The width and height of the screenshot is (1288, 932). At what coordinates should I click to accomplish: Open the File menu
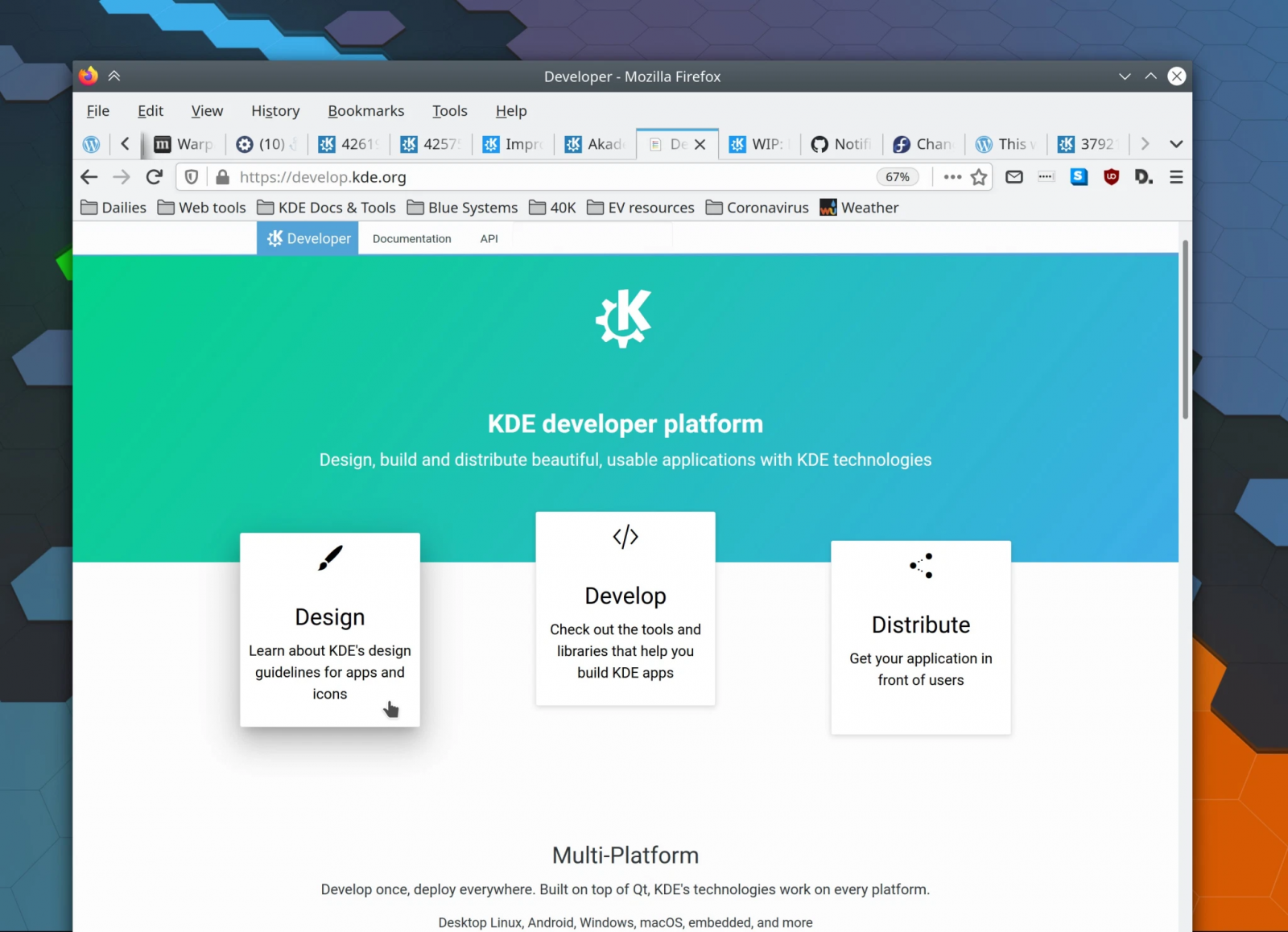(98, 111)
